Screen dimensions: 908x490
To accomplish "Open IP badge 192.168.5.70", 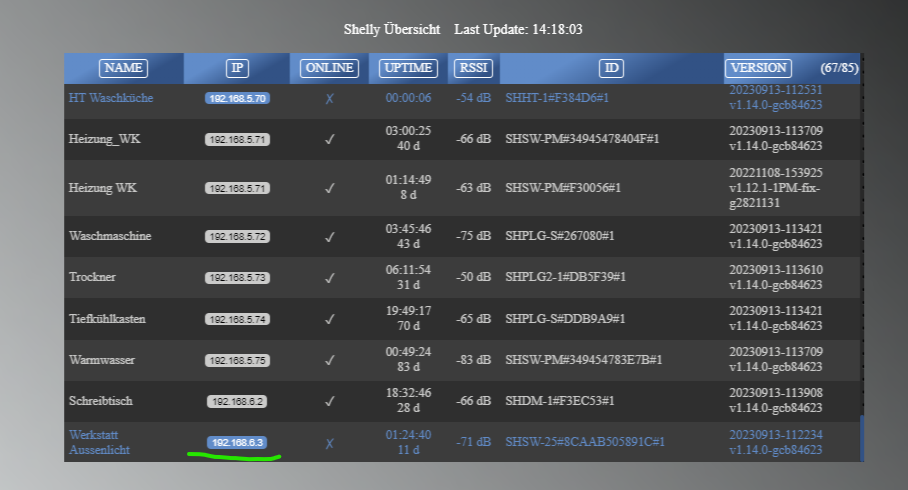I will tap(237, 98).
